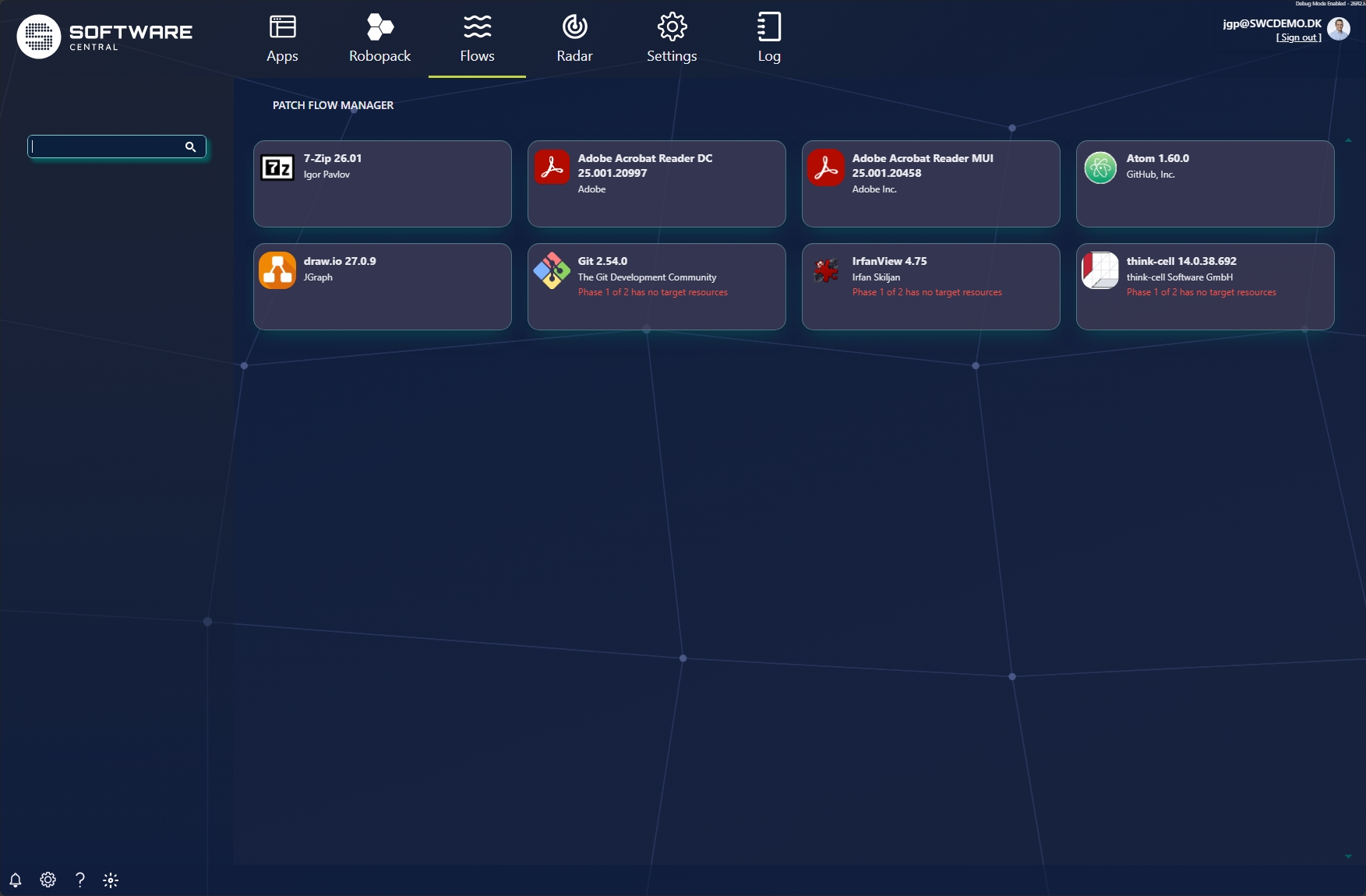Click publisher name JGraph
Viewport: 1366px width, 896px height.
(x=318, y=277)
